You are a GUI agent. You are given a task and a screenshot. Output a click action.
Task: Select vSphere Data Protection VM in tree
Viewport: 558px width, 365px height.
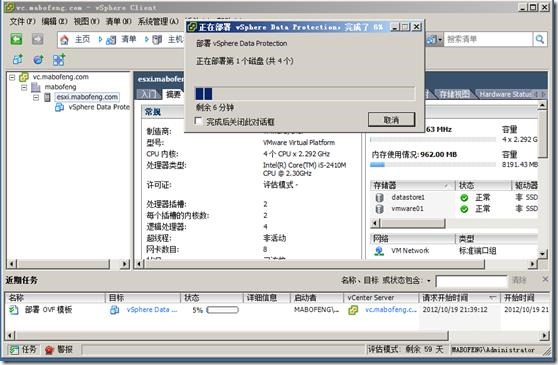click(x=99, y=107)
